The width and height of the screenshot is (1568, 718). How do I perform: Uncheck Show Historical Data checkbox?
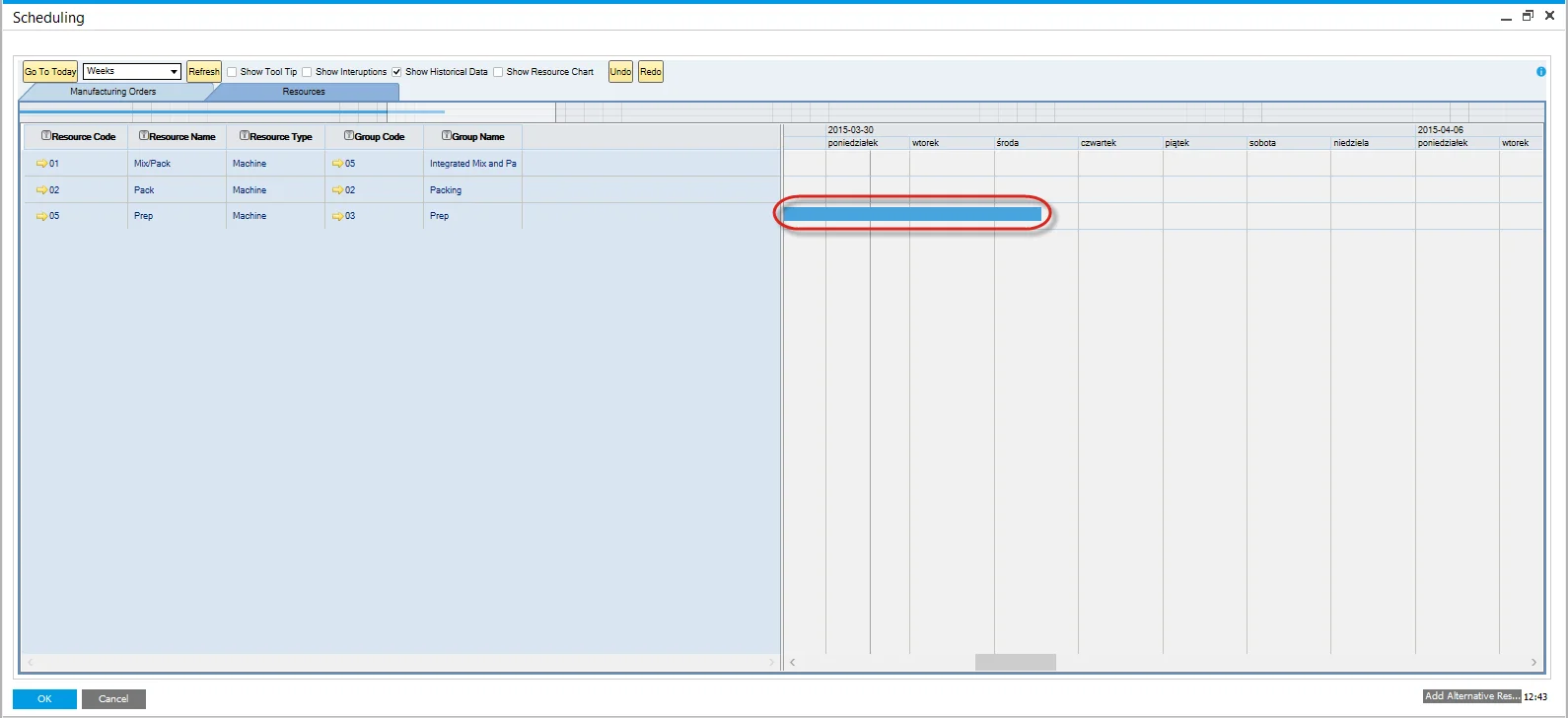[x=397, y=72]
